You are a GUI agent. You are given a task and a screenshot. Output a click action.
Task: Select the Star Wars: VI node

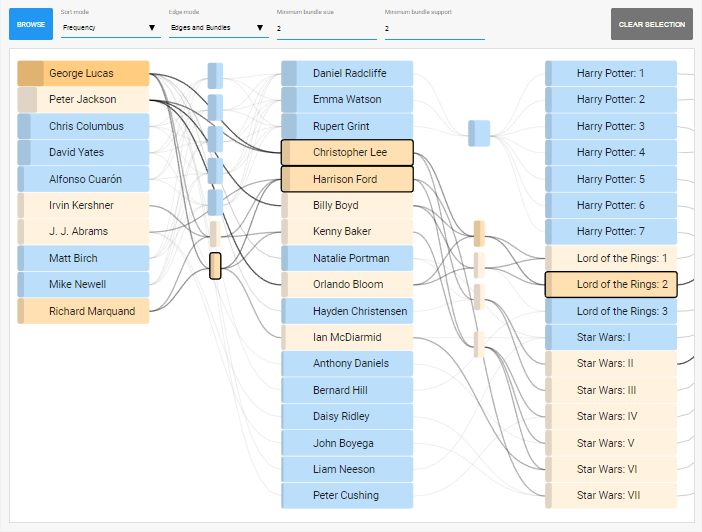pos(611,469)
